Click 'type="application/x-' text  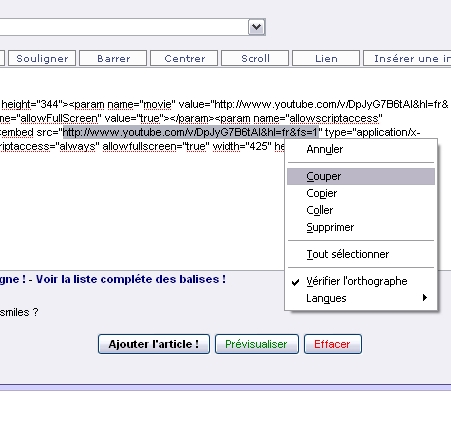372,132
